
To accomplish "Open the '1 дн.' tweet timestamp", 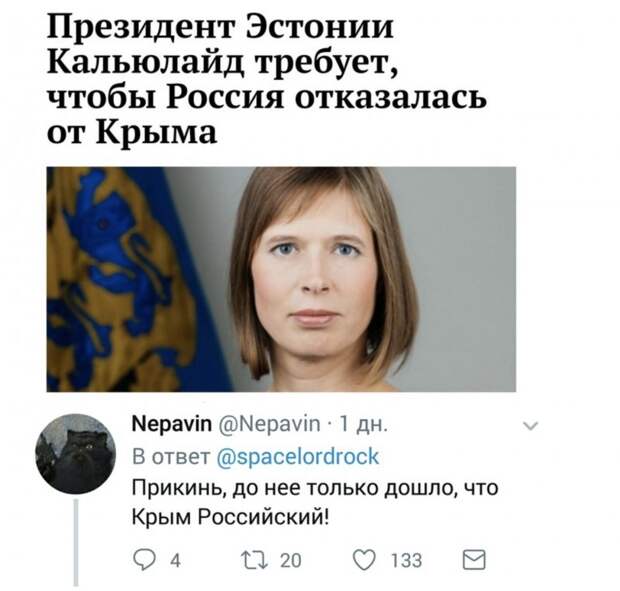I will tap(363, 425).
